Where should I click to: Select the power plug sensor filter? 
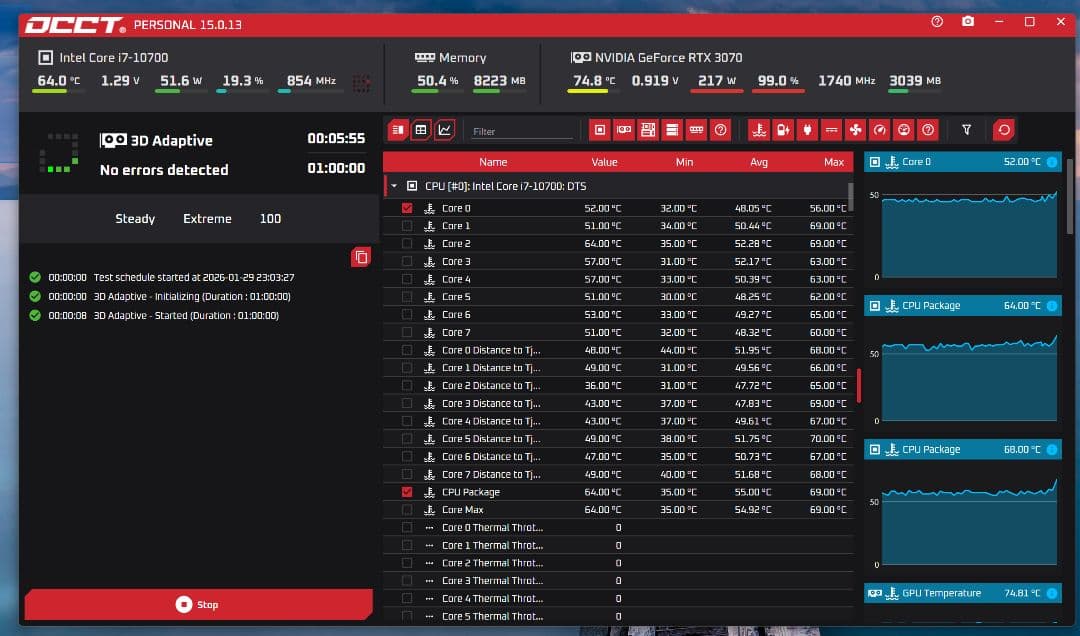tap(807, 130)
